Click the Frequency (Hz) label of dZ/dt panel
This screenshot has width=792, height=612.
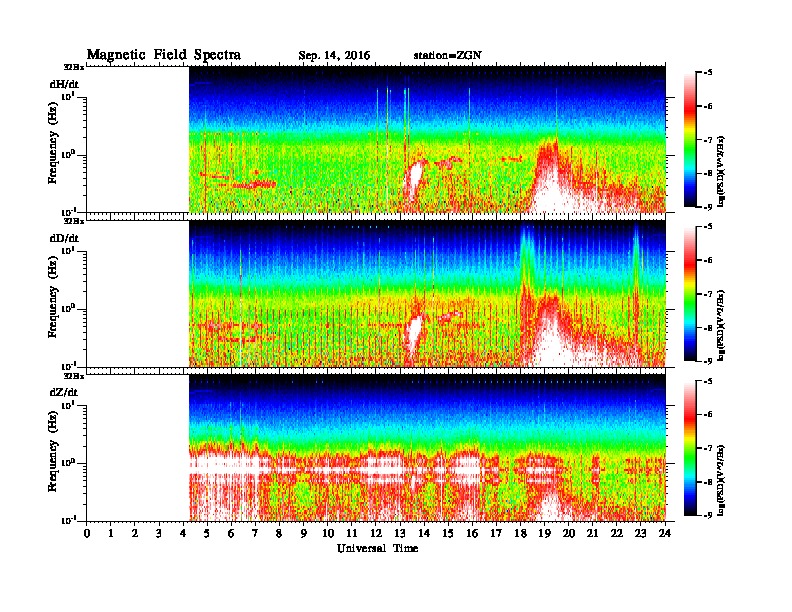[x=53, y=451]
